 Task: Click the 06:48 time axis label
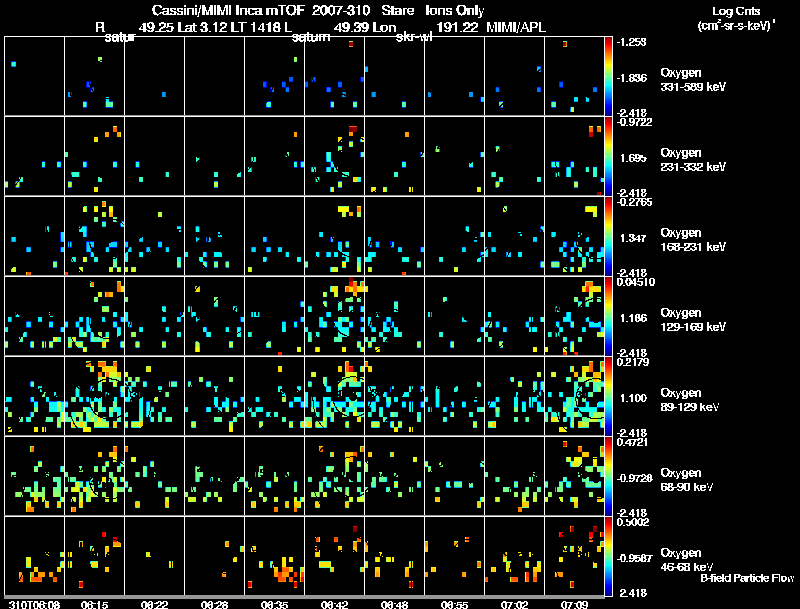[x=394, y=604]
